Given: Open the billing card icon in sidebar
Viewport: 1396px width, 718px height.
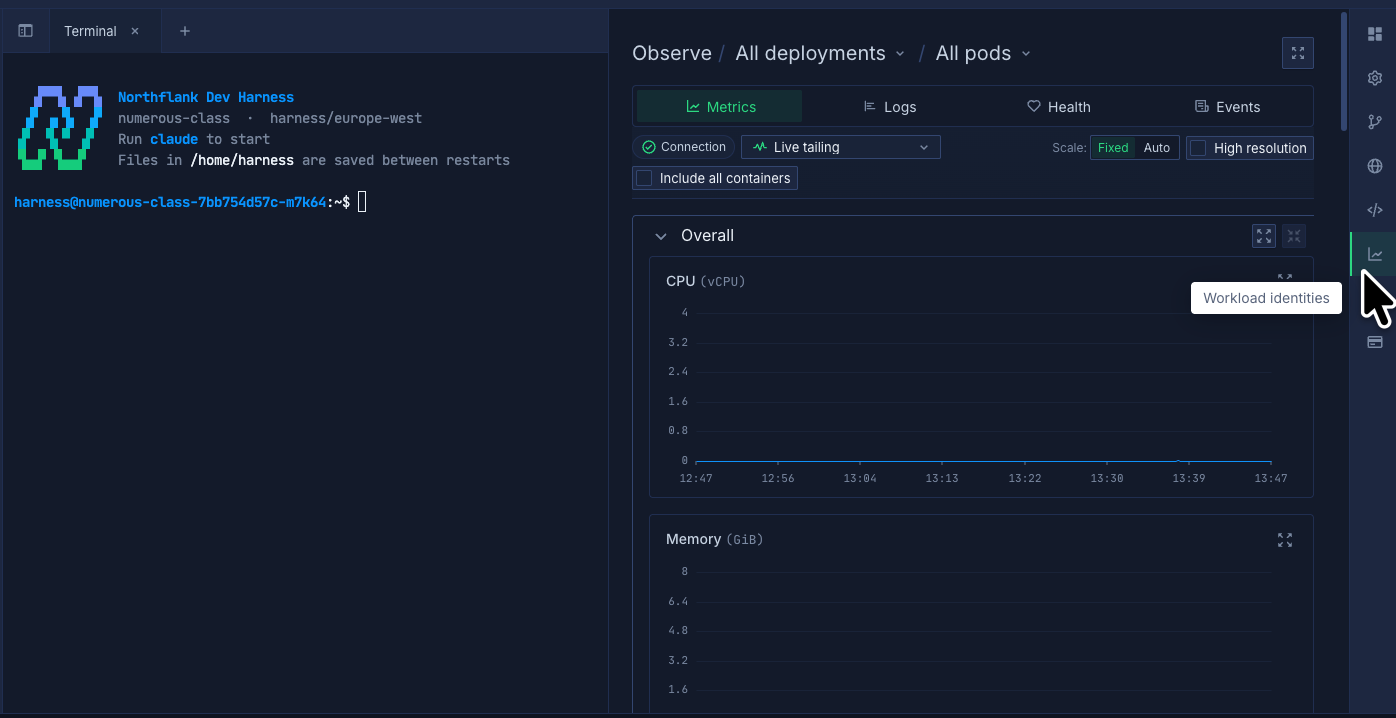Looking at the screenshot, I should (1375, 342).
